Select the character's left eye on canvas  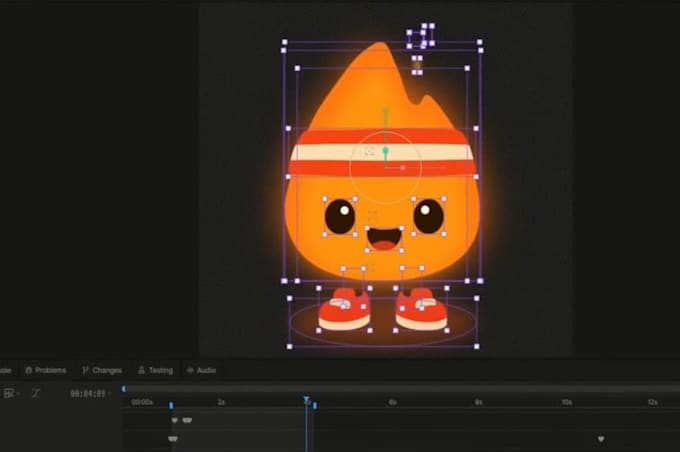tap(340, 216)
